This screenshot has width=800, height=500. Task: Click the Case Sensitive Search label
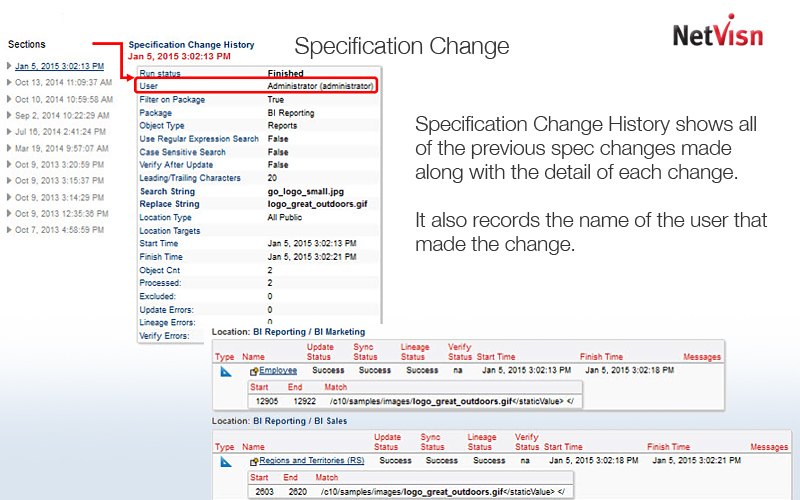(182, 152)
